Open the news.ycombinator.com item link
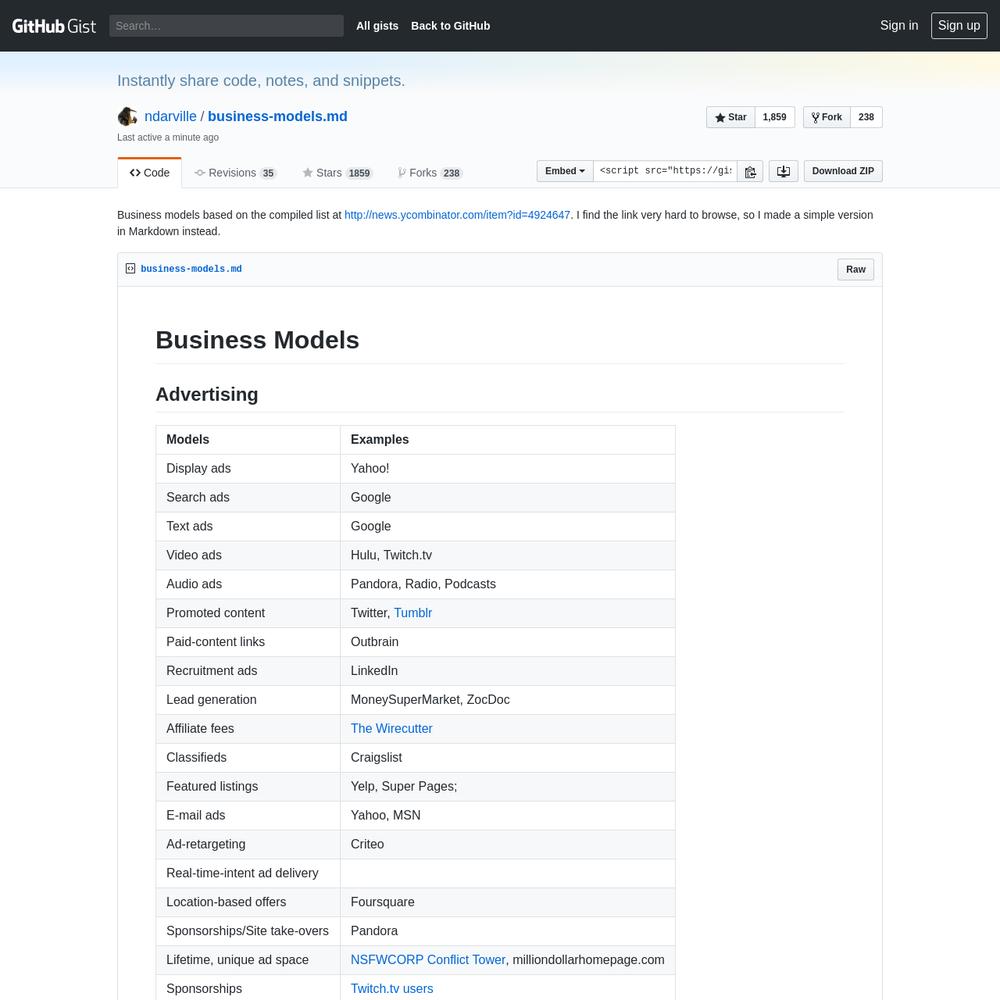 pyautogui.click(x=457, y=215)
